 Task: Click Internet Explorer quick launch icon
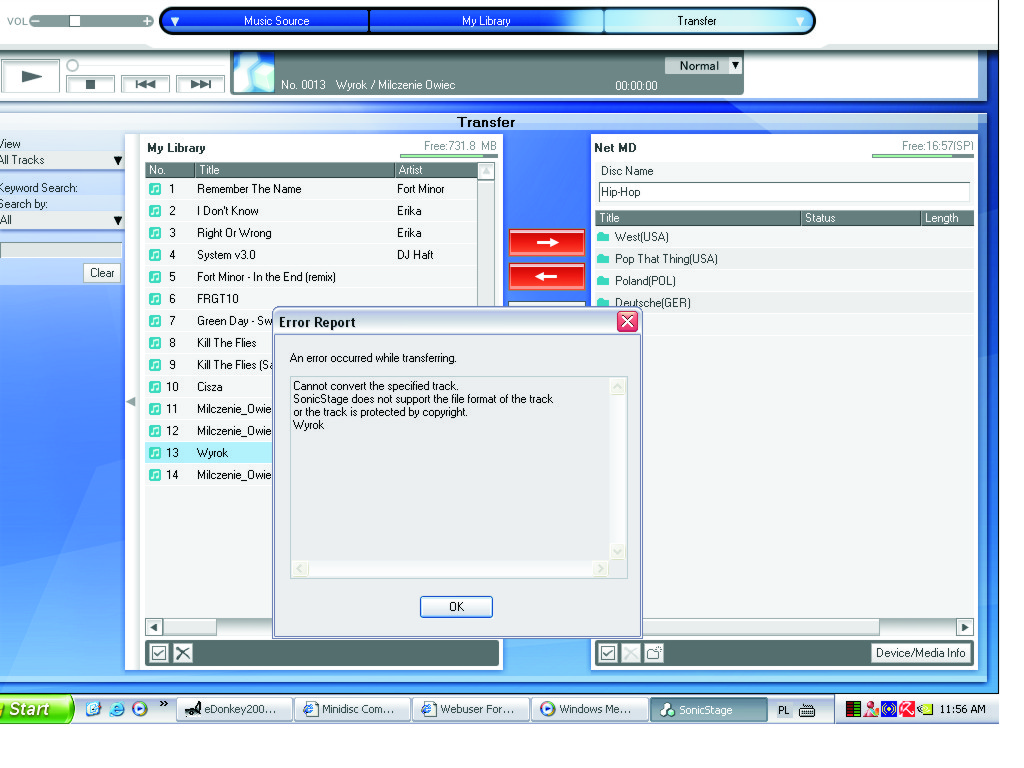click(x=117, y=709)
